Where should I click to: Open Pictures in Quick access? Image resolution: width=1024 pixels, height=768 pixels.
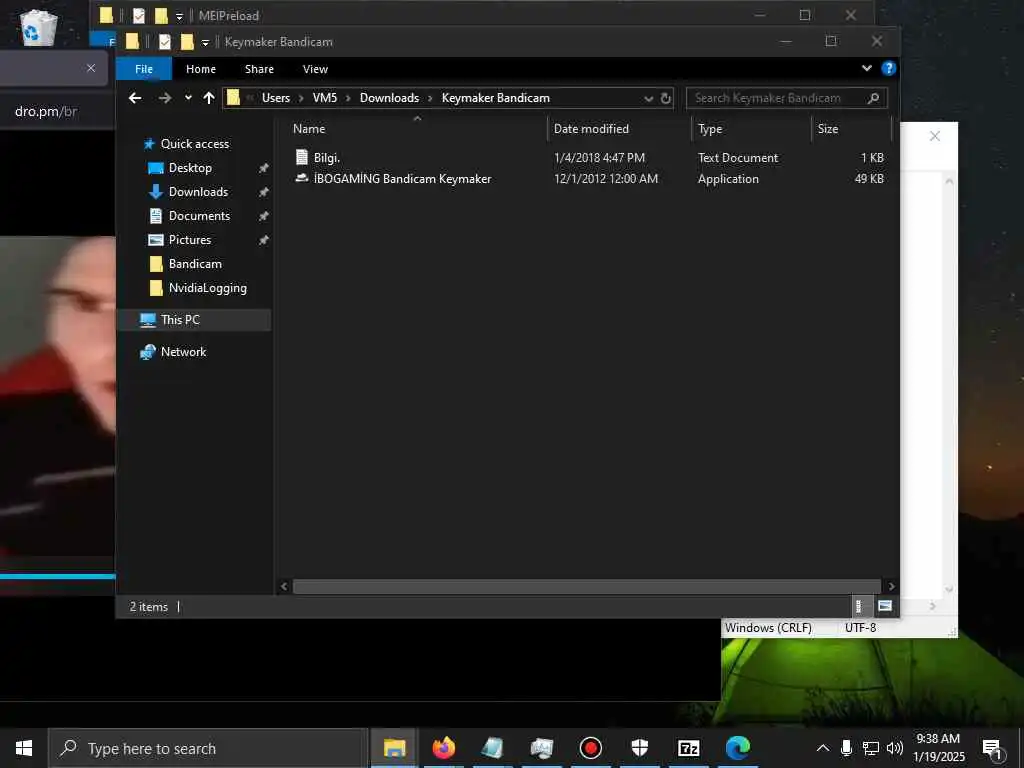pos(189,240)
